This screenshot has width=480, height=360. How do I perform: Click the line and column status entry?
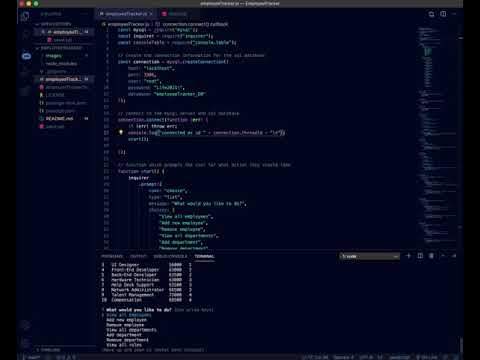tap(316, 357)
